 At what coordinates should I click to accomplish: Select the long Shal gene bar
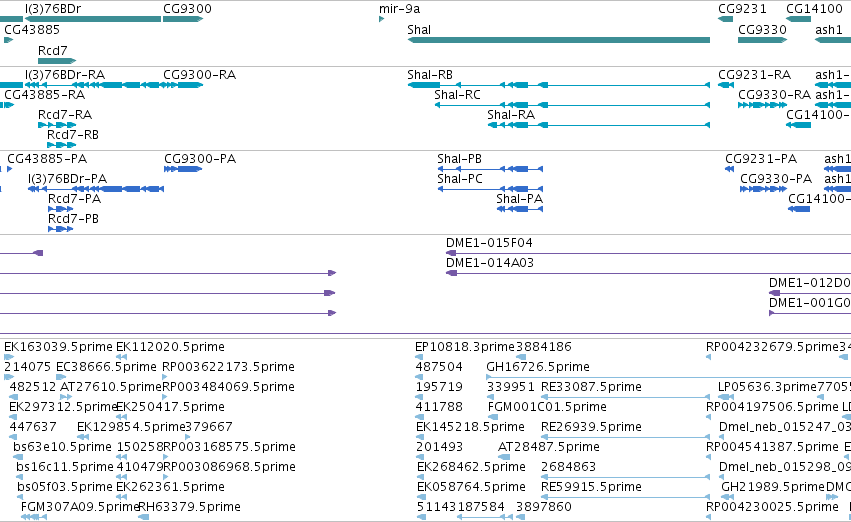[x=558, y=40]
